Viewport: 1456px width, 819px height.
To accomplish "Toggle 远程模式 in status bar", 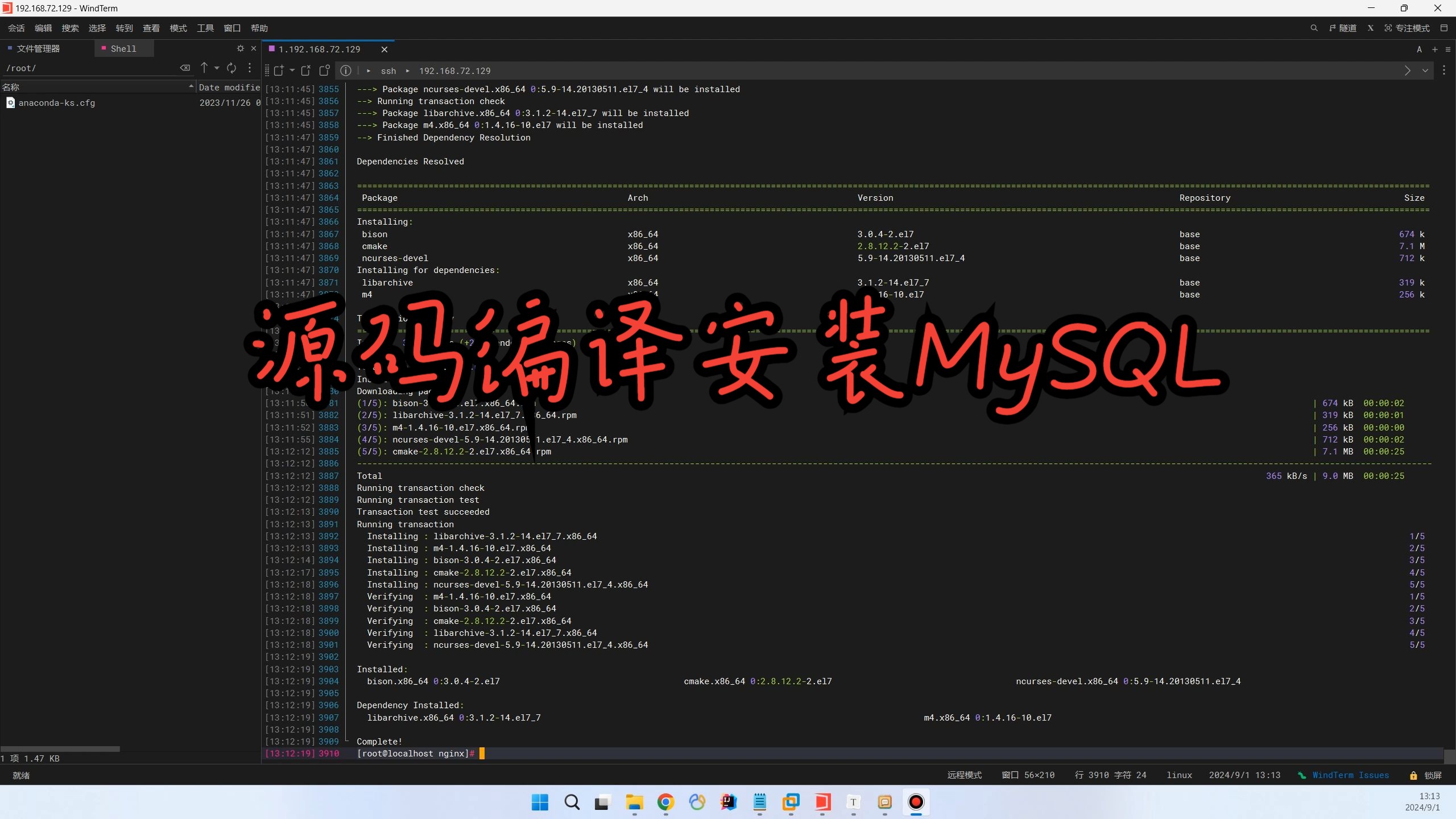I will 964,775.
